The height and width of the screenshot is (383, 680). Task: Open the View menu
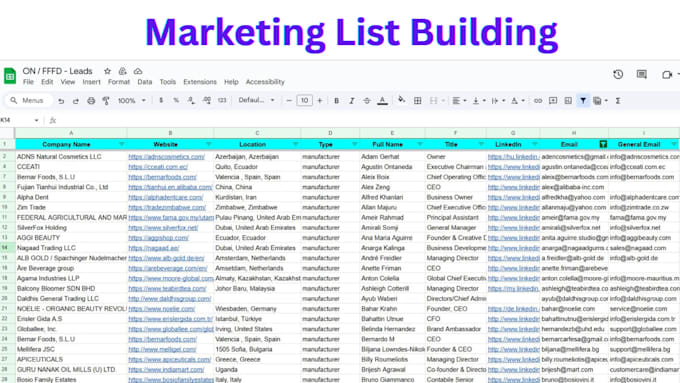[x=68, y=82]
